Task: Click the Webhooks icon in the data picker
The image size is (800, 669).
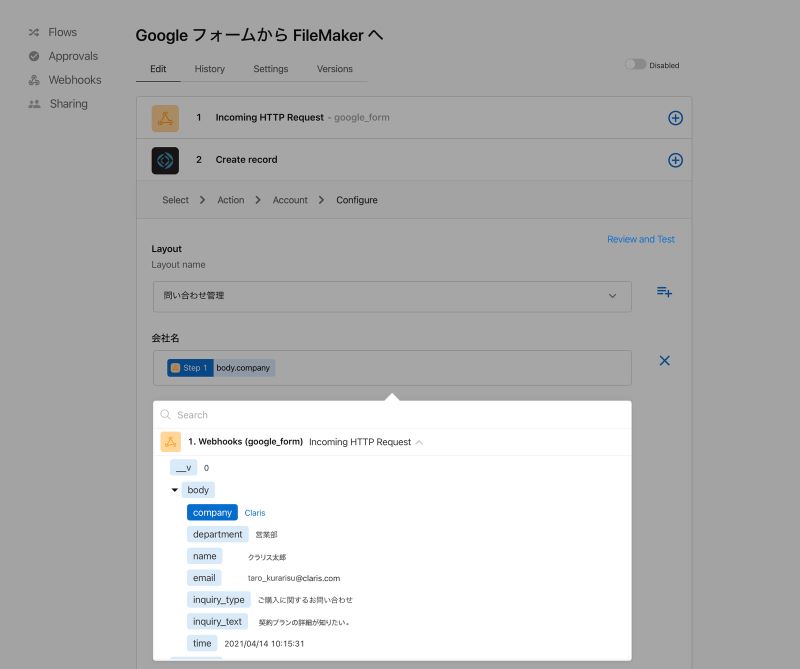Action: tap(170, 442)
